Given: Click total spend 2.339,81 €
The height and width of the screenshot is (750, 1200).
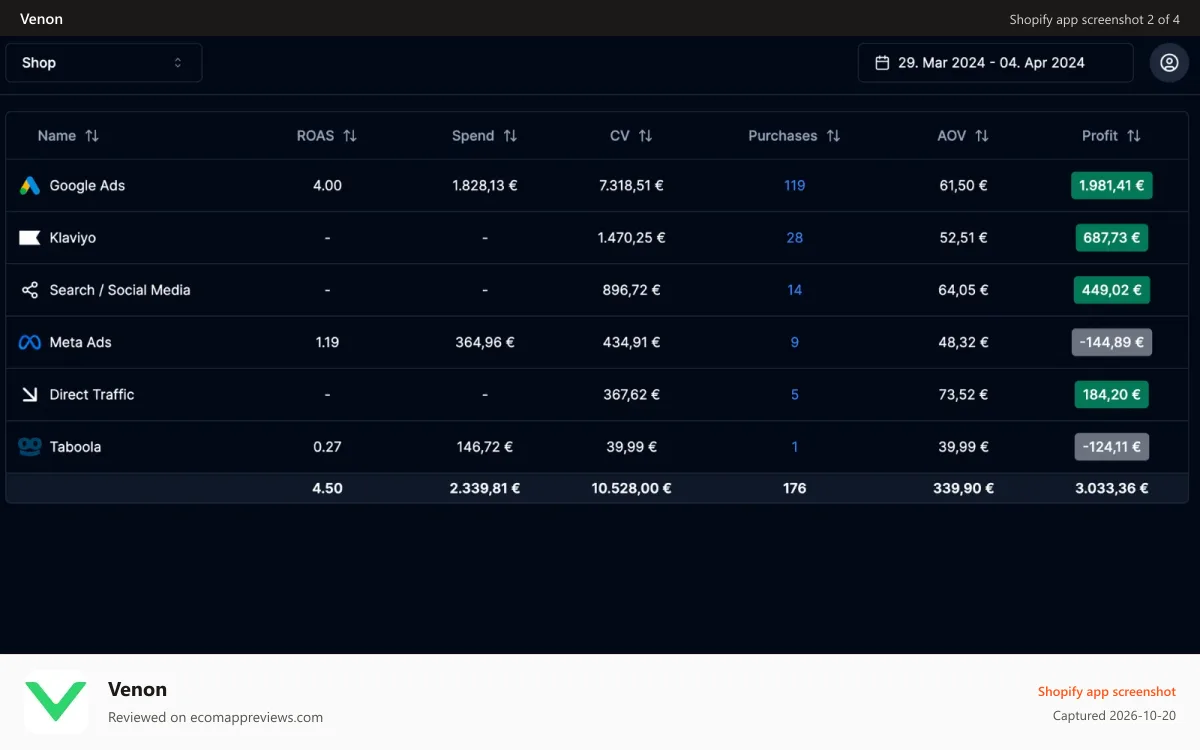Looking at the screenshot, I should point(485,488).
